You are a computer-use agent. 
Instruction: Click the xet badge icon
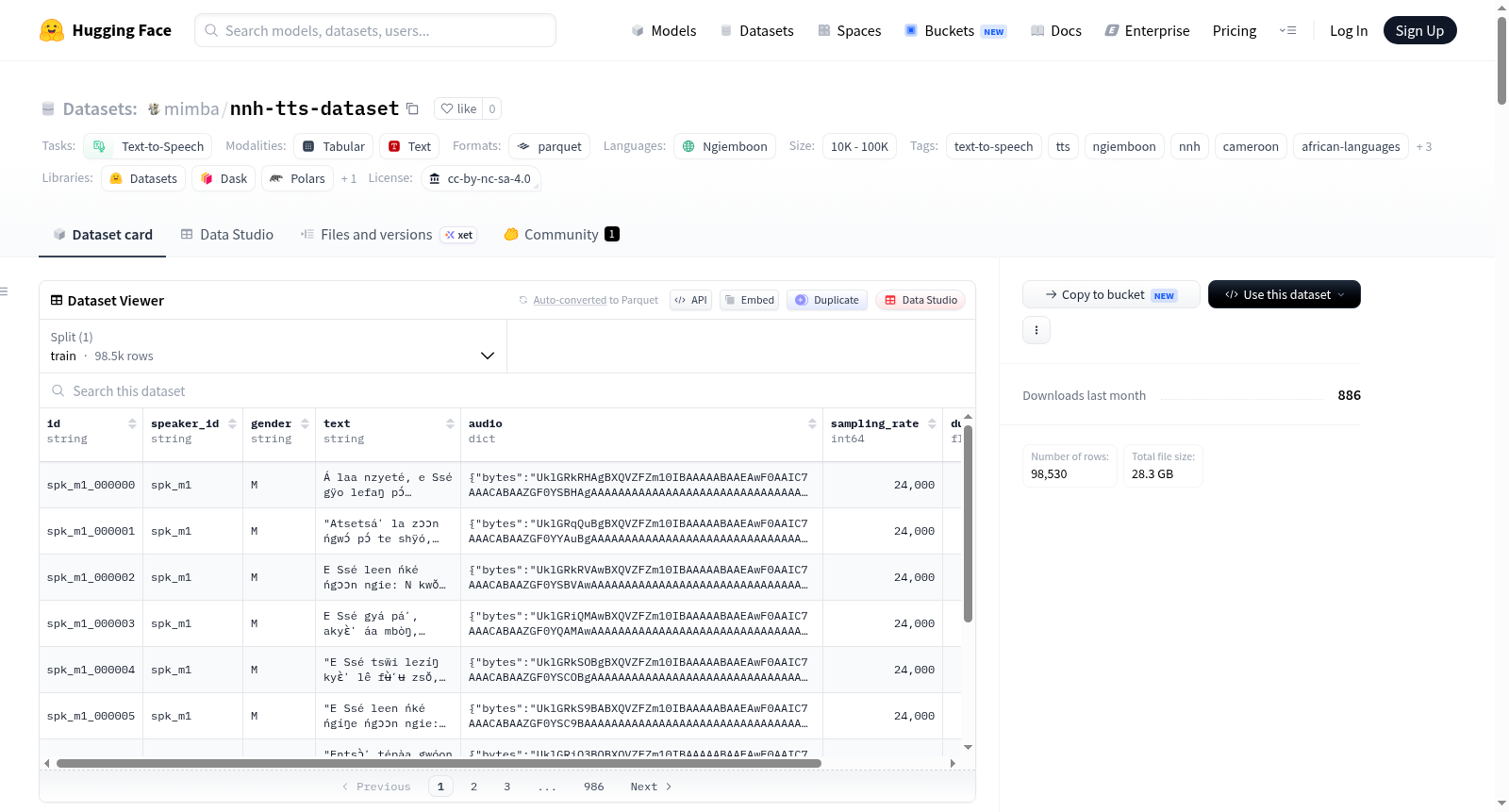tap(459, 235)
